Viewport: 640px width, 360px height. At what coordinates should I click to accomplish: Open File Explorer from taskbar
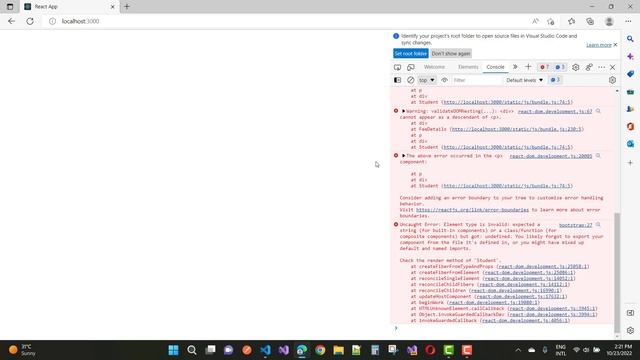point(338,350)
